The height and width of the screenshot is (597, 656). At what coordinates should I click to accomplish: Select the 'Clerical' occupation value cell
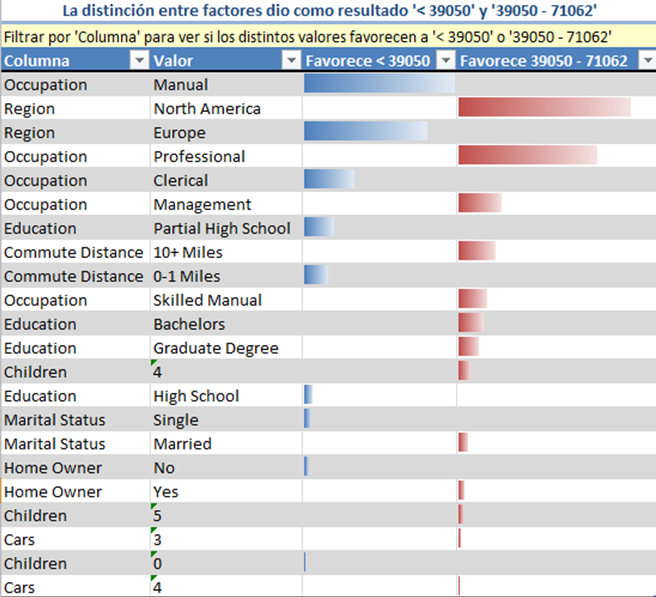(x=181, y=181)
